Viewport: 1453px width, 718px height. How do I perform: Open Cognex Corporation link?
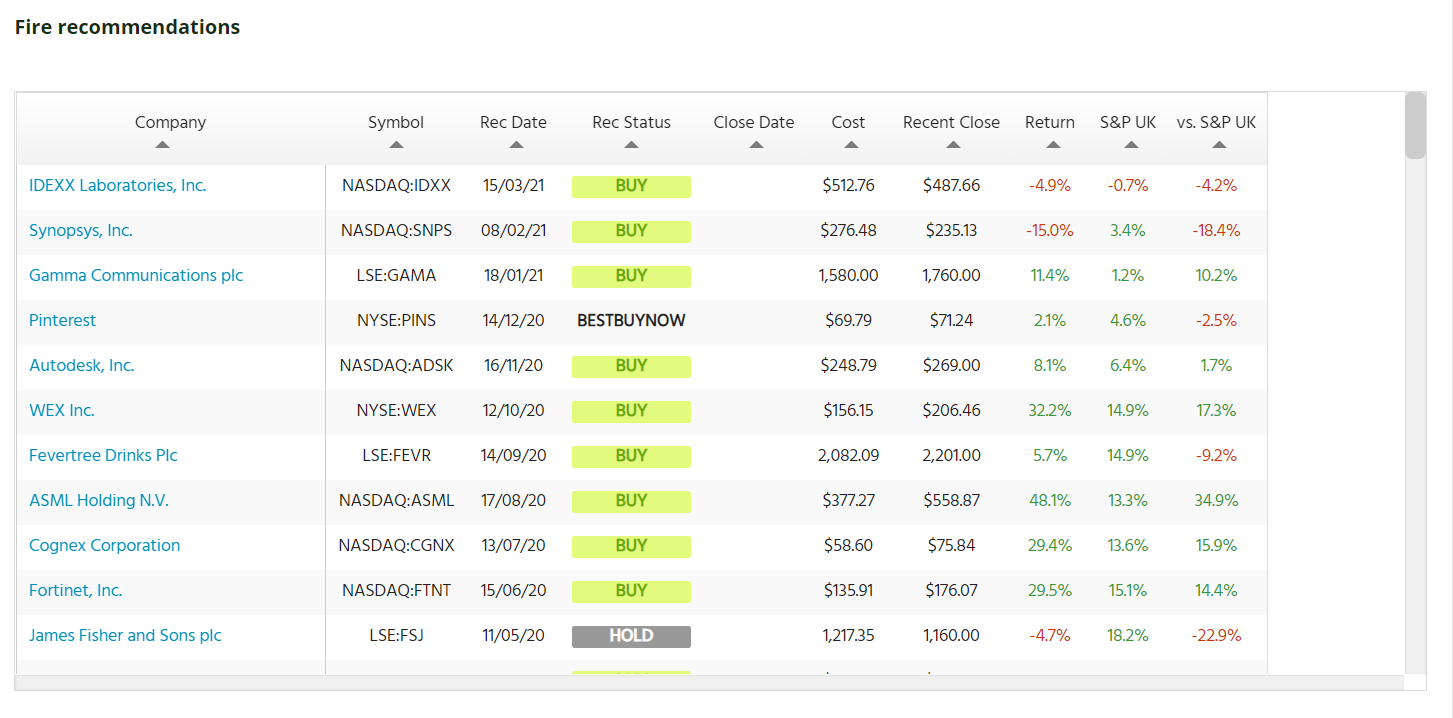coord(105,545)
